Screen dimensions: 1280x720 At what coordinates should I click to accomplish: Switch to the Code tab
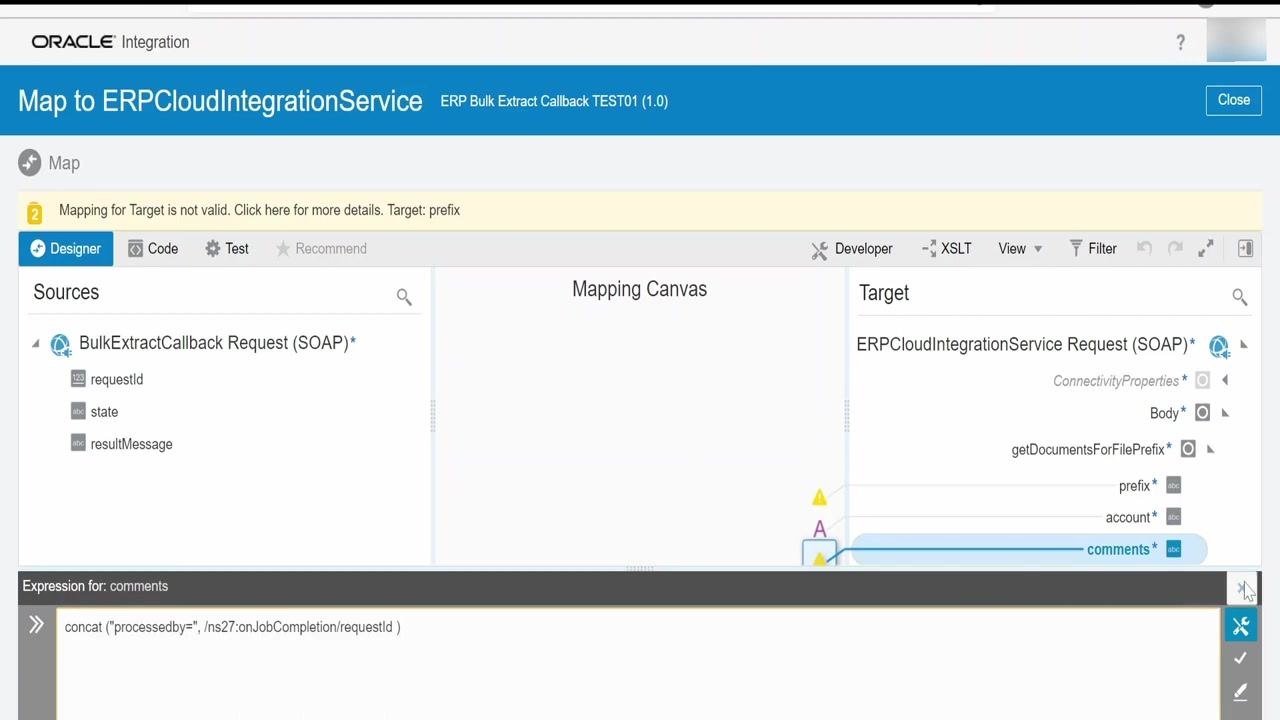click(153, 249)
